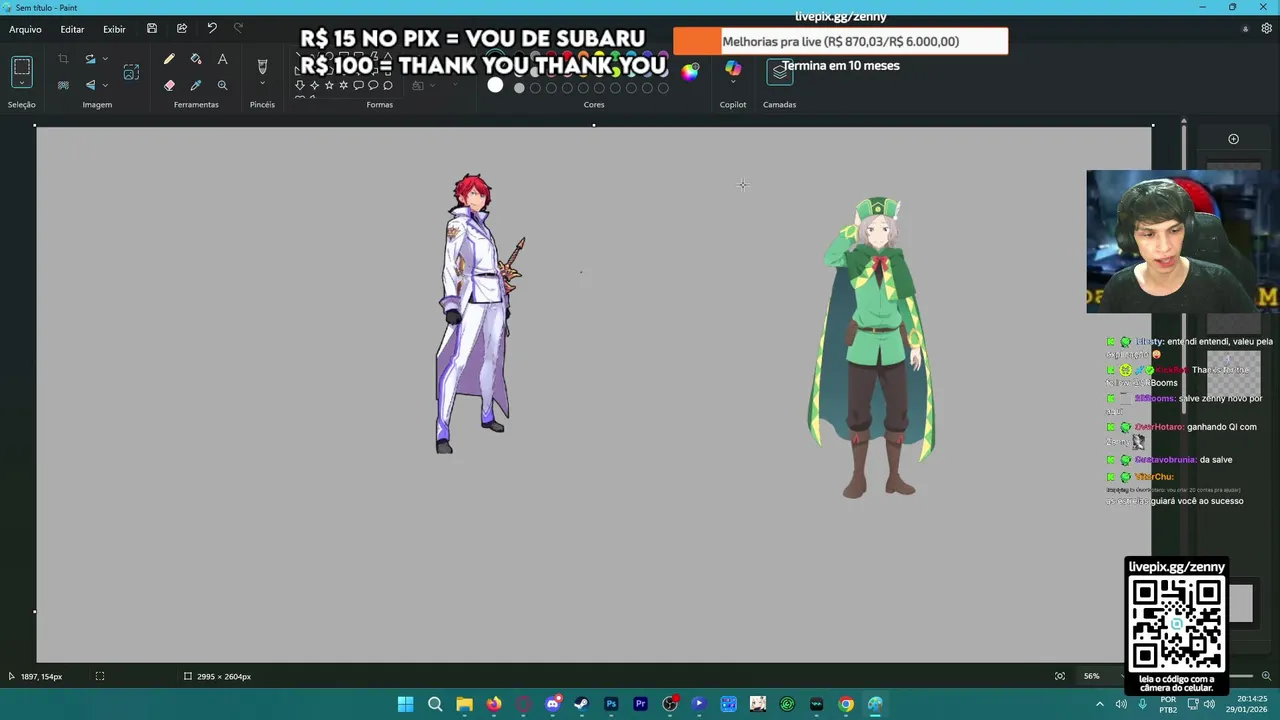Click the Rotate image icon

[90, 60]
